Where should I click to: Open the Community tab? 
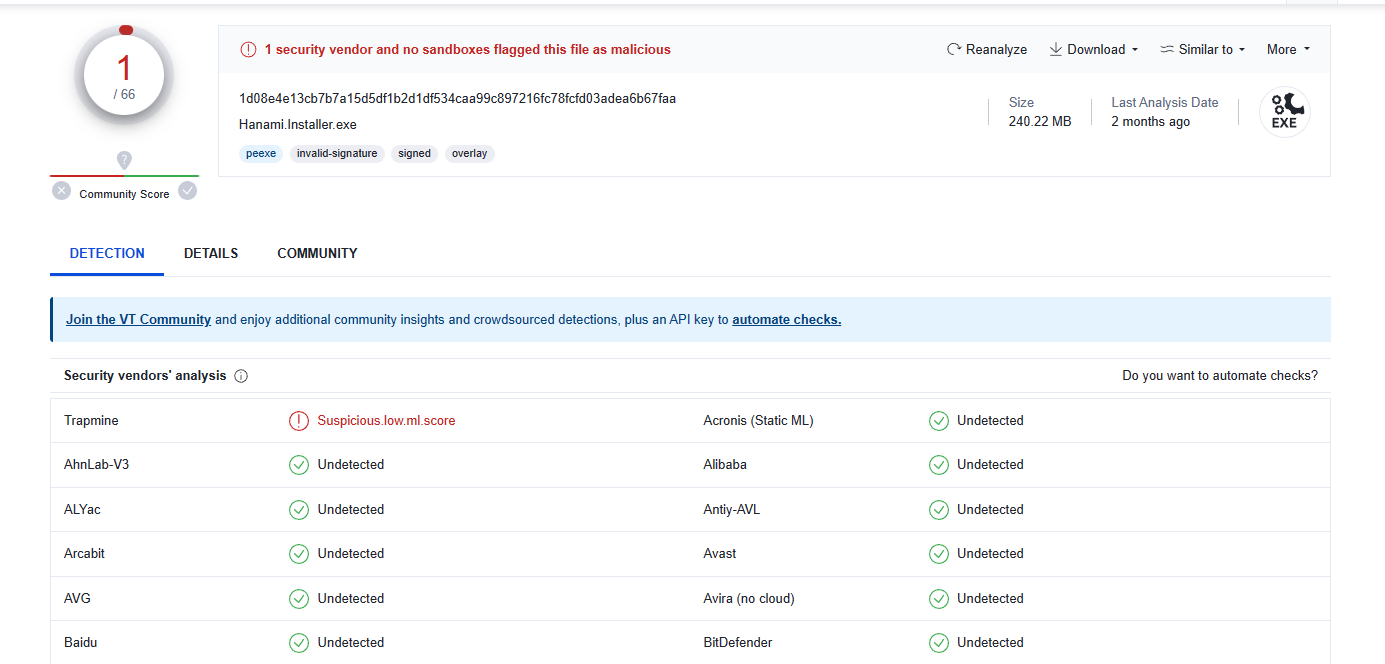coord(317,253)
